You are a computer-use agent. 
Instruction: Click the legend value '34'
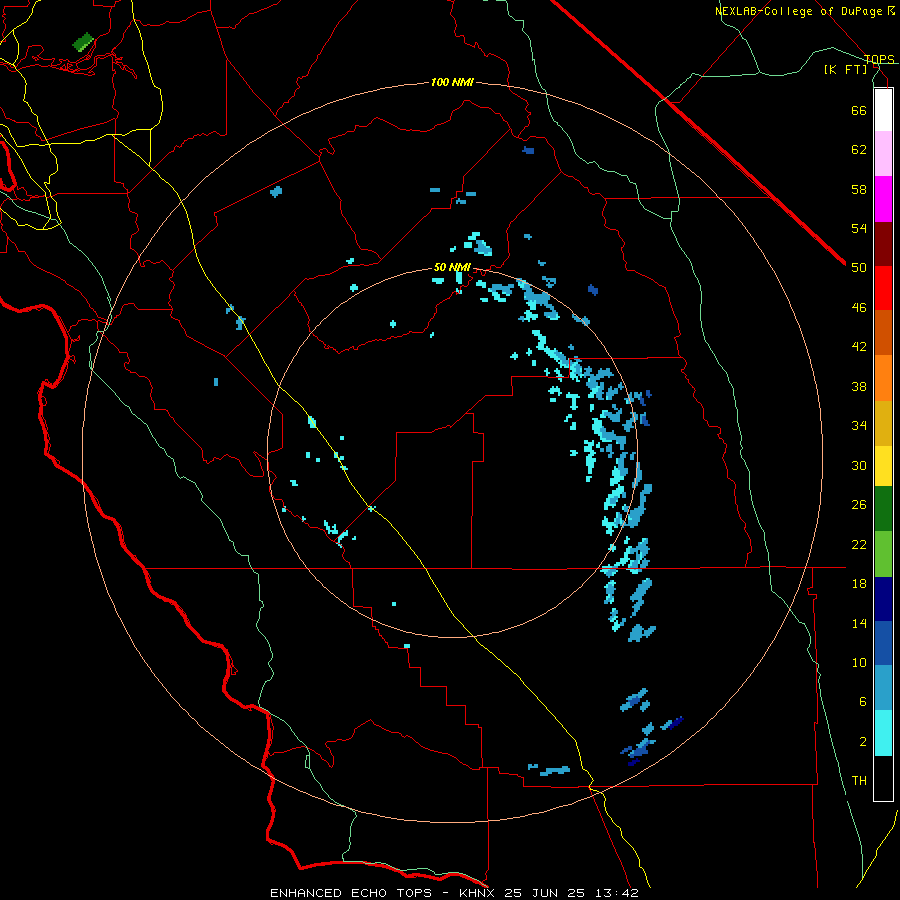pyautogui.click(x=859, y=426)
